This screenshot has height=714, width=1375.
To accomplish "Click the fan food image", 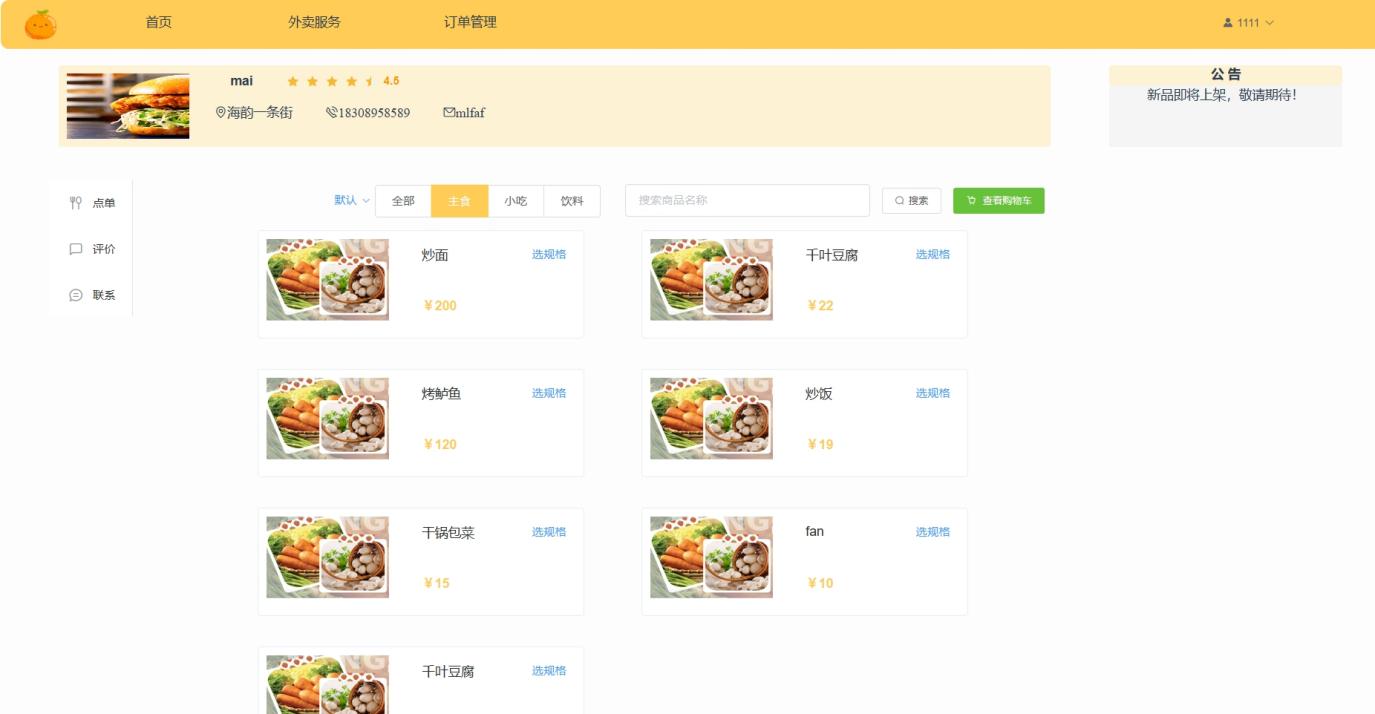I will coord(711,558).
